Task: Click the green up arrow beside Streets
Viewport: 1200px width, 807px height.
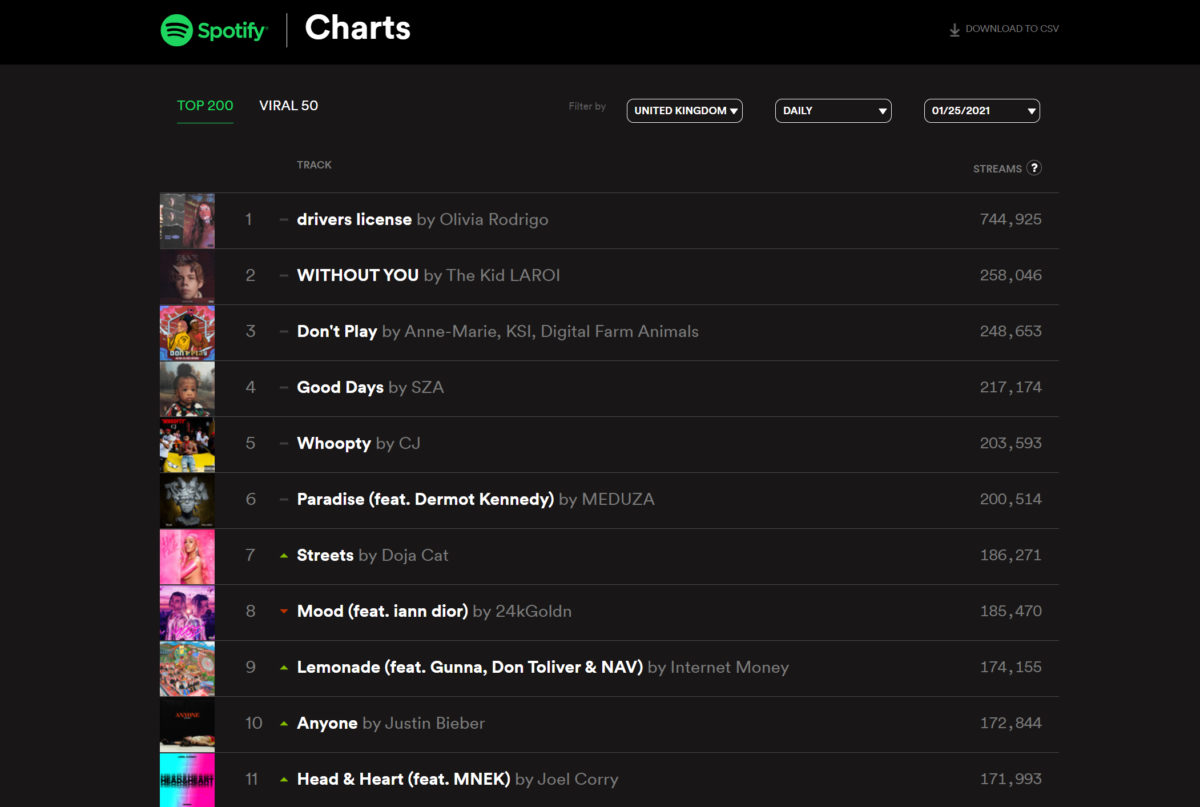Action: coord(284,555)
